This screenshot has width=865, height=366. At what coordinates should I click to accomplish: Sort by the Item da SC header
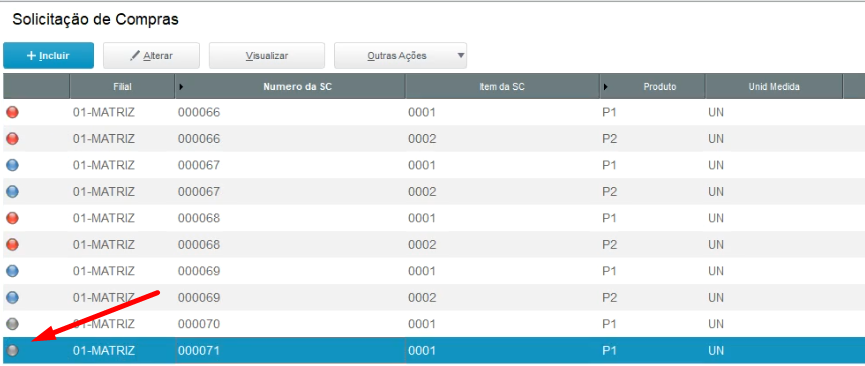pyautogui.click(x=502, y=87)
